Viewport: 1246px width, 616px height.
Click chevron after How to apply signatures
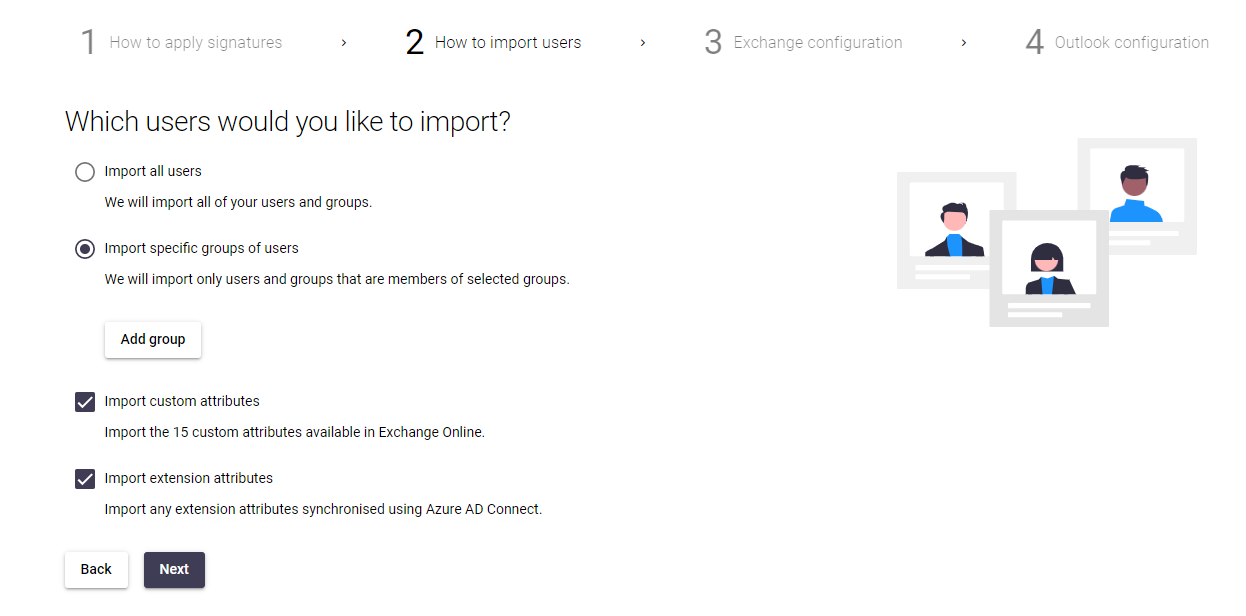click(344, 43)
